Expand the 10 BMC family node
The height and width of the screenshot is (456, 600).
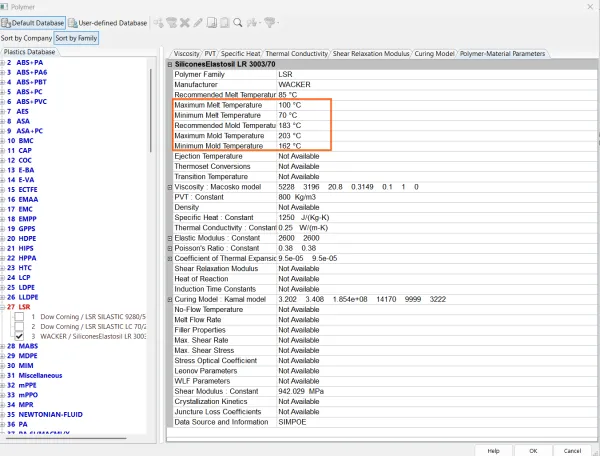tap(2, 141)
